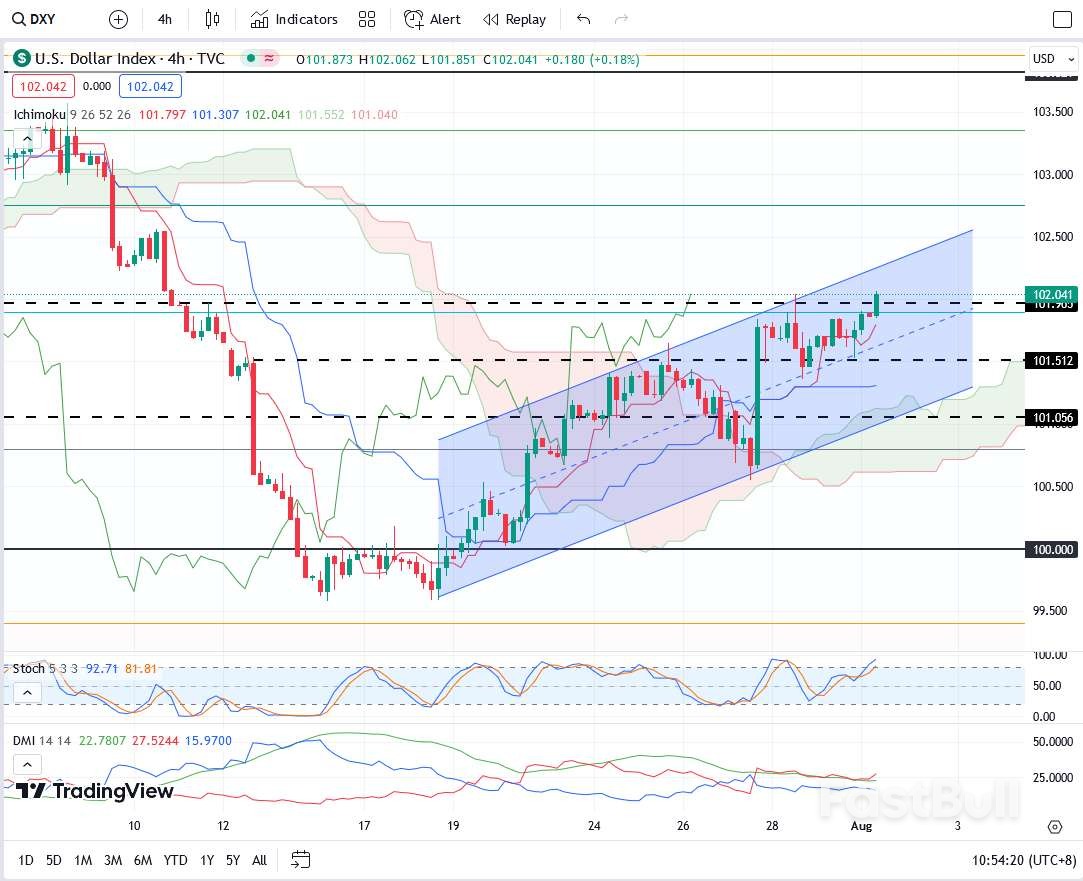1083x881 pixels.
Task: Open the candlestick chart type selector
Action: click(x=212, y=19)
